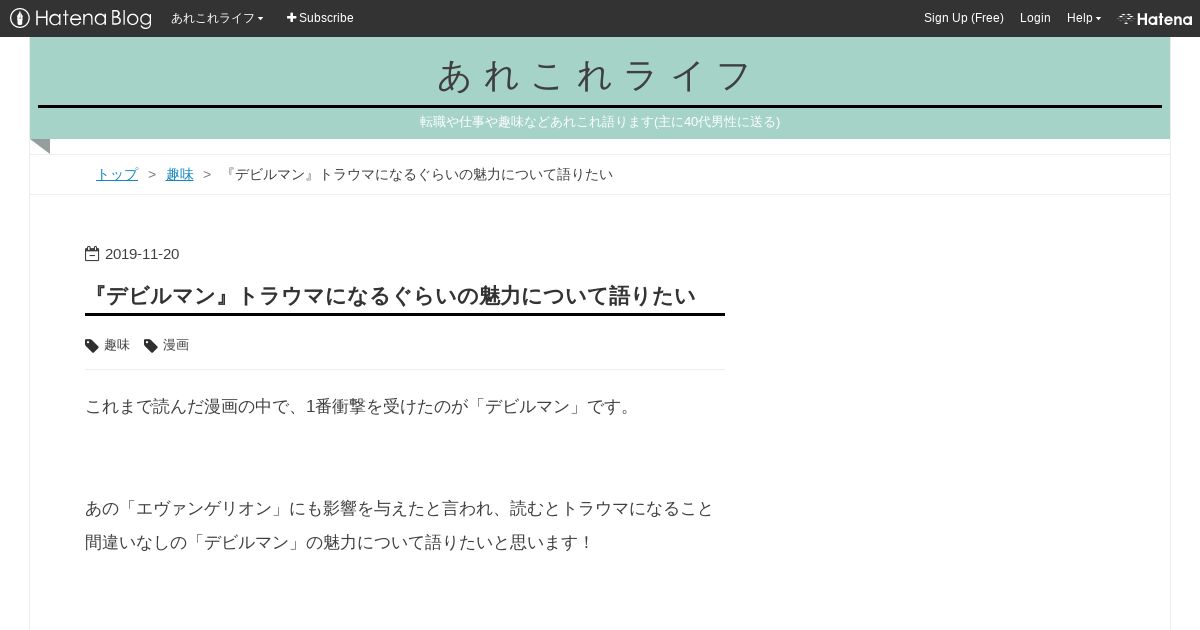
Task: Click the calendar icon beside the date
Action: coord(92,254)
